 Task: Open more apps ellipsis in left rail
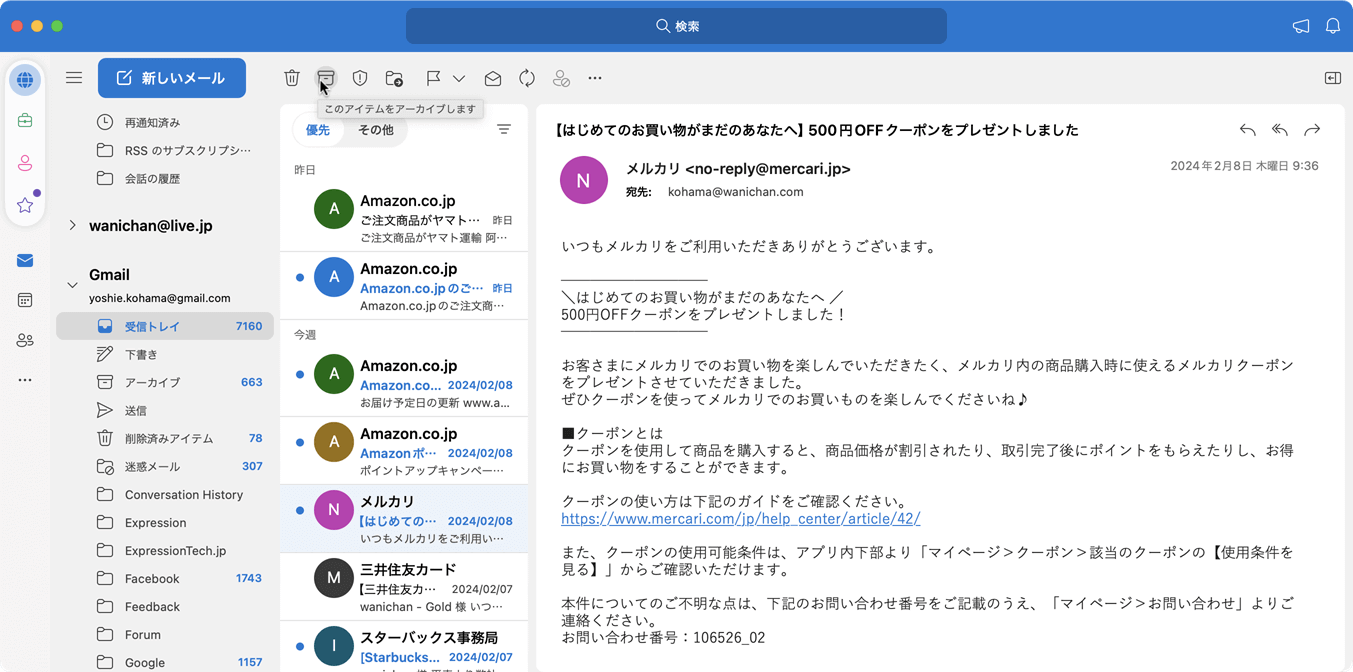click(x=25, y=380)
